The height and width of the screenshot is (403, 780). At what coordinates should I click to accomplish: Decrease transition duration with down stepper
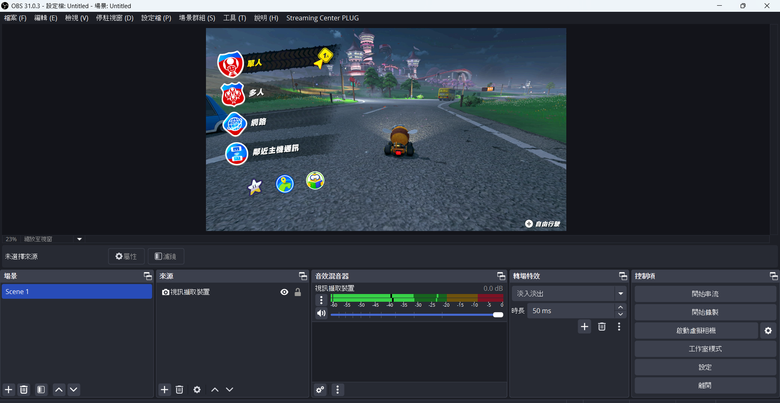tap(620, 314)
